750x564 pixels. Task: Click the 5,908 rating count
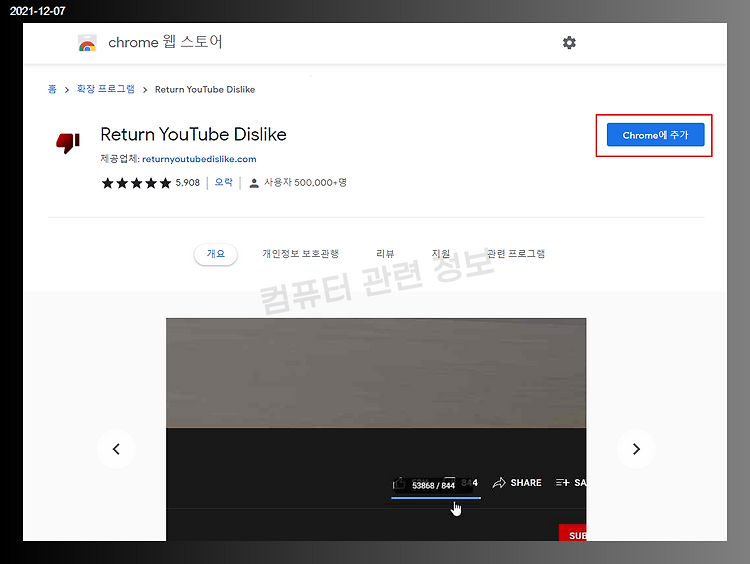pos(188,183)
